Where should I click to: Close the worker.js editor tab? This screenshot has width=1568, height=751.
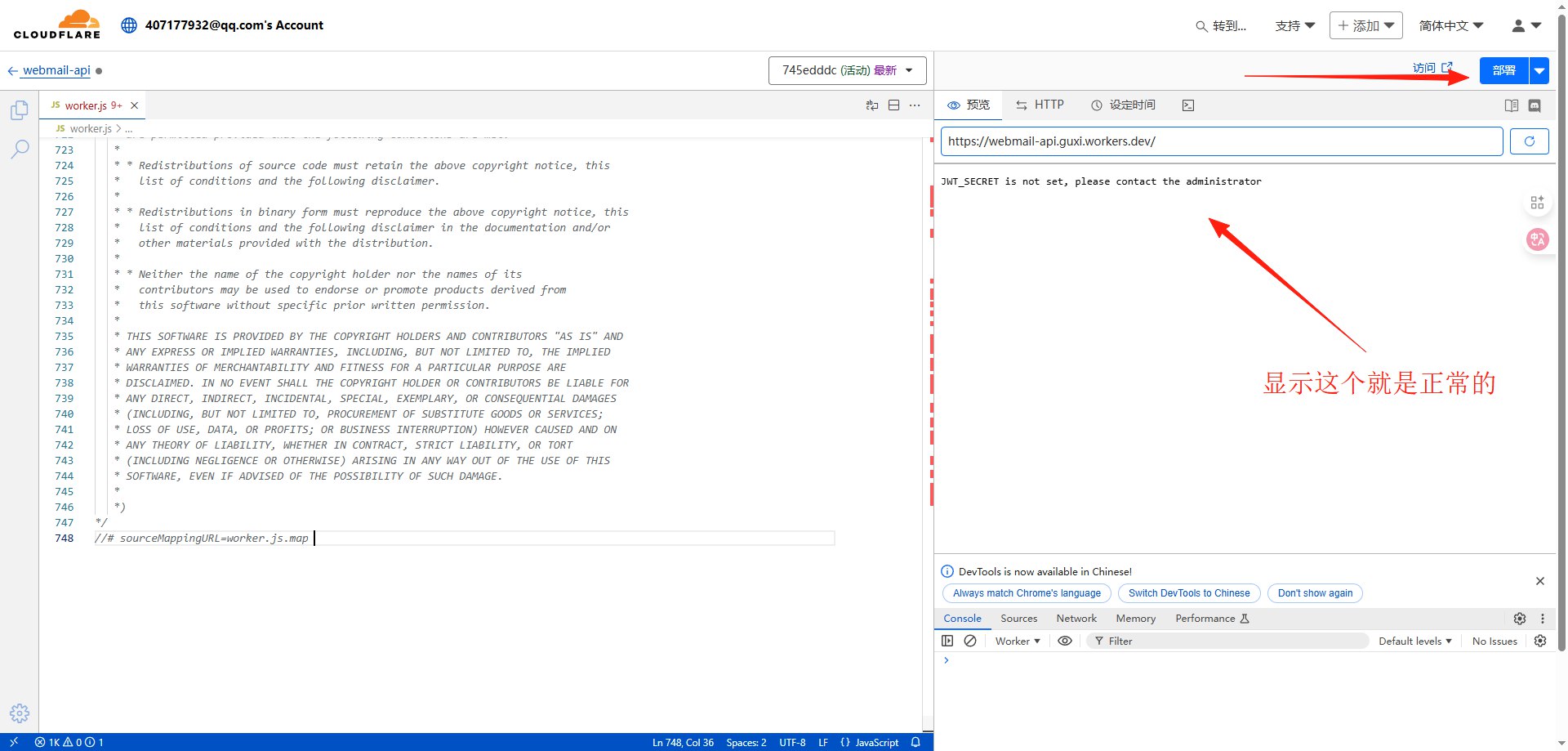click(135, 105)
